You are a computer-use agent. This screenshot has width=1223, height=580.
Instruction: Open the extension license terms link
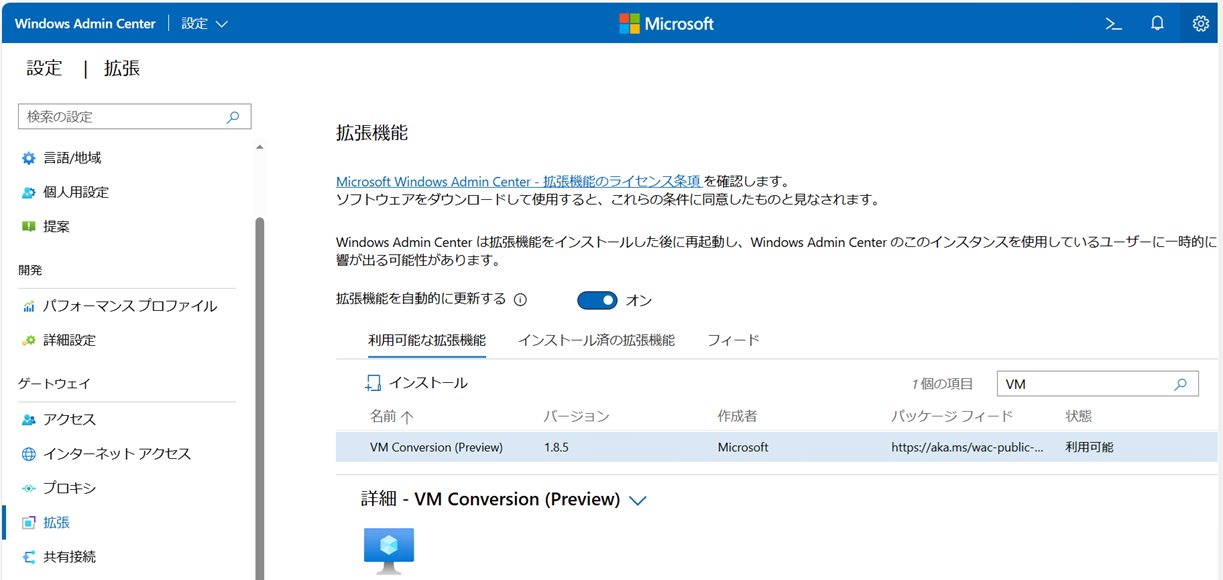click(518, 182)
